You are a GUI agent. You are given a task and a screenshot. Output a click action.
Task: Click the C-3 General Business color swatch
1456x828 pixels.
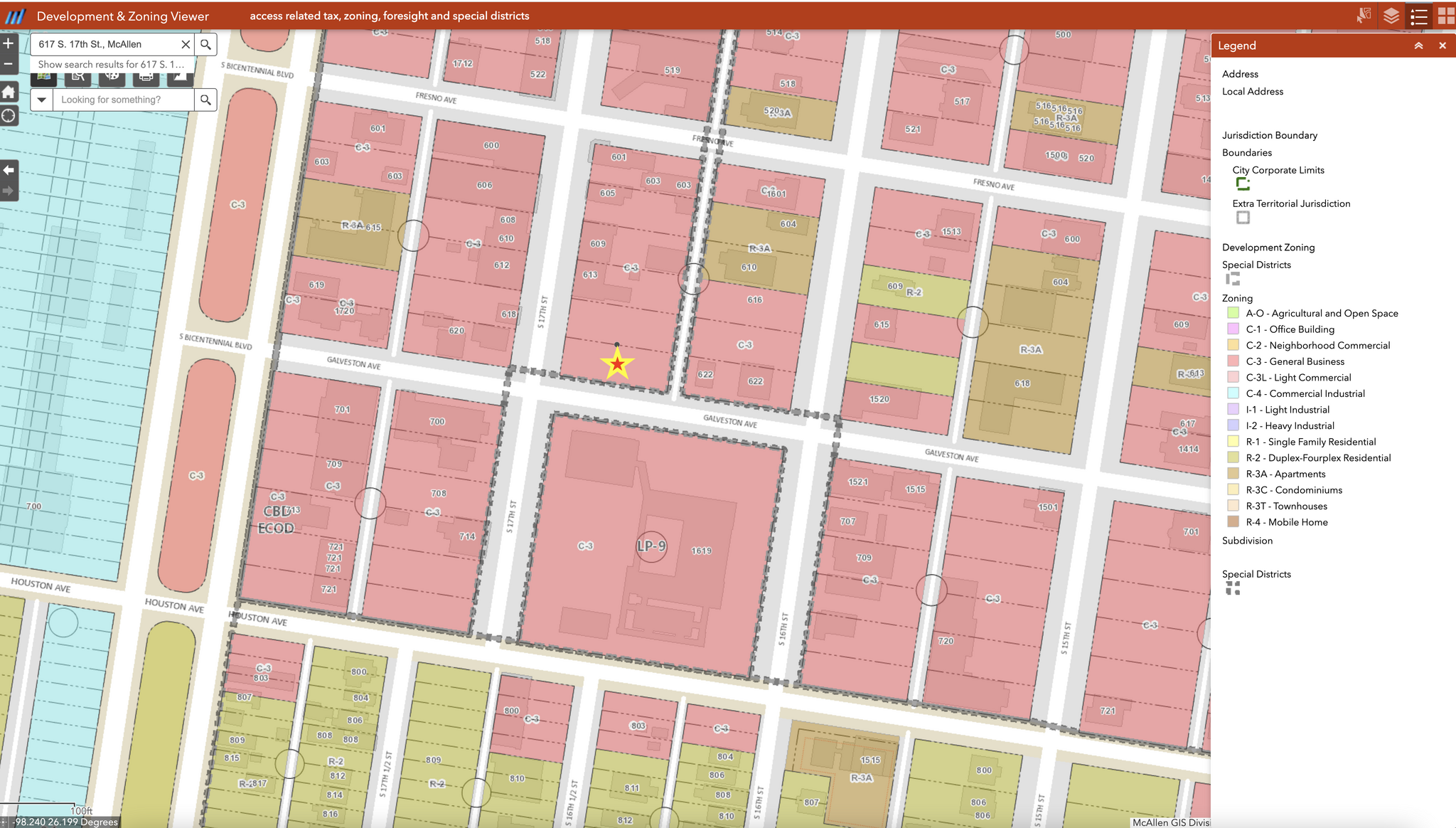click(1233, 361)
